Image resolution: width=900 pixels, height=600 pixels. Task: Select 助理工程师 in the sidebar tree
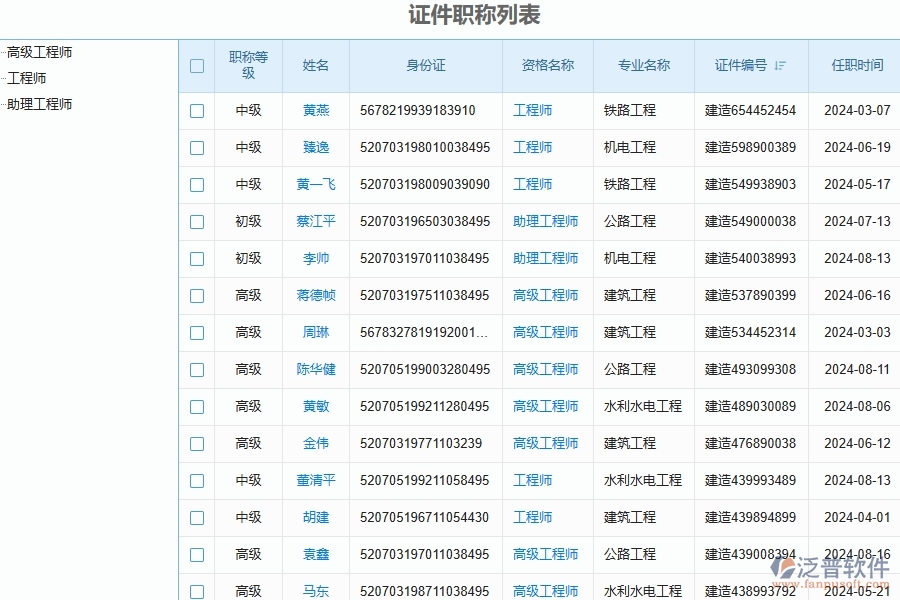[x=41, y=103]
